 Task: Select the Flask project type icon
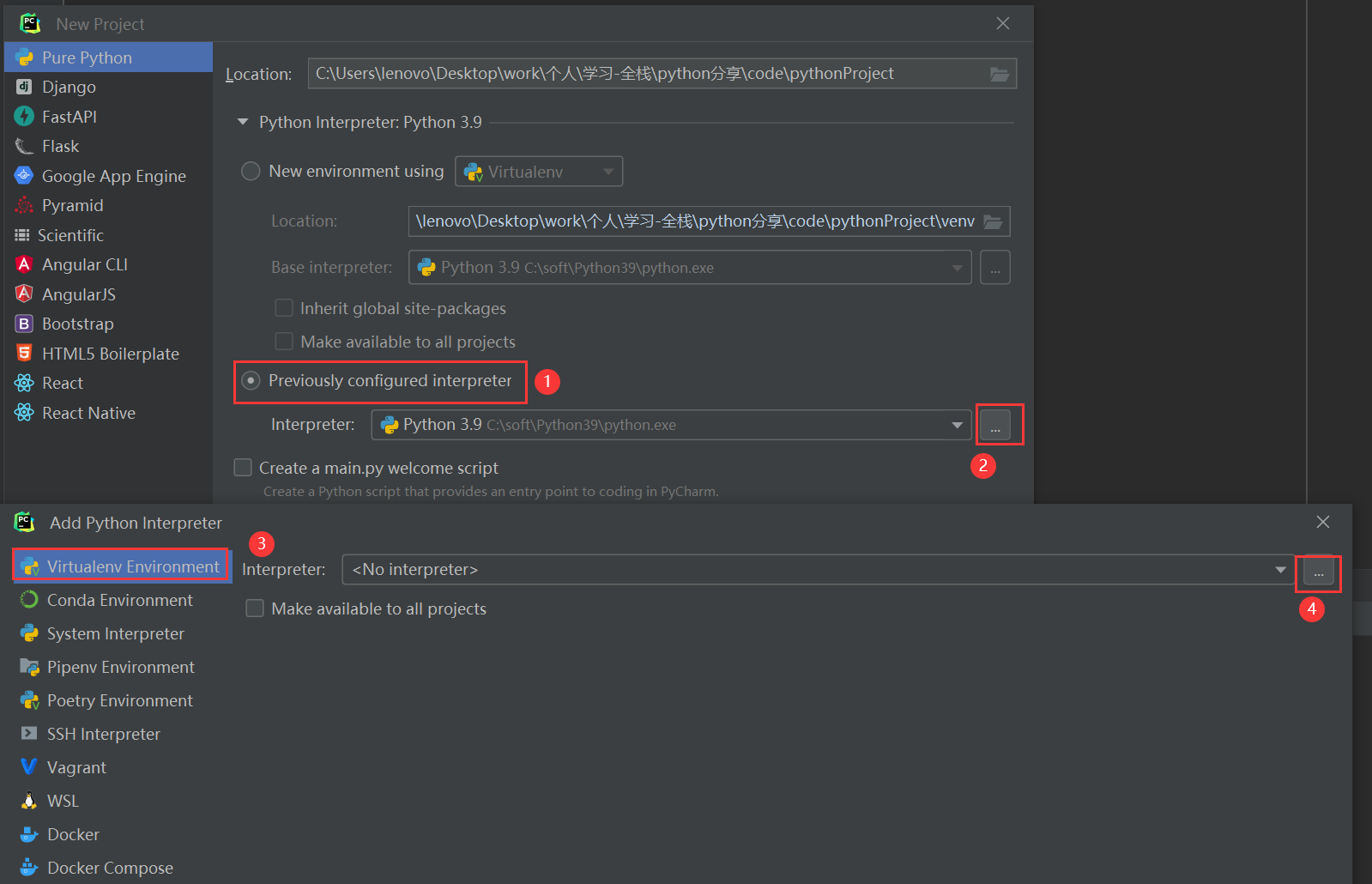click(24, 147)
